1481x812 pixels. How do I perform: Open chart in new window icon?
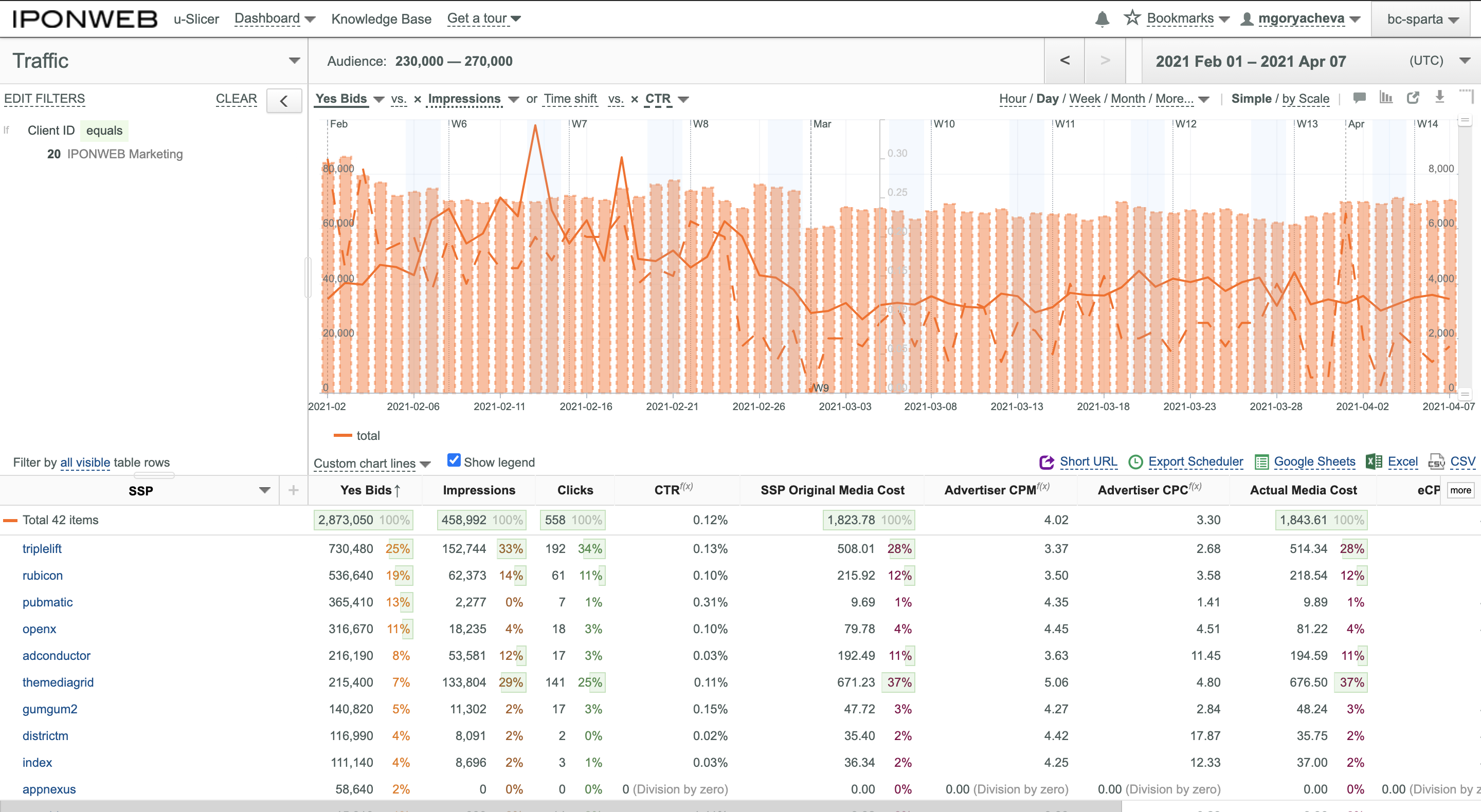1413,98
